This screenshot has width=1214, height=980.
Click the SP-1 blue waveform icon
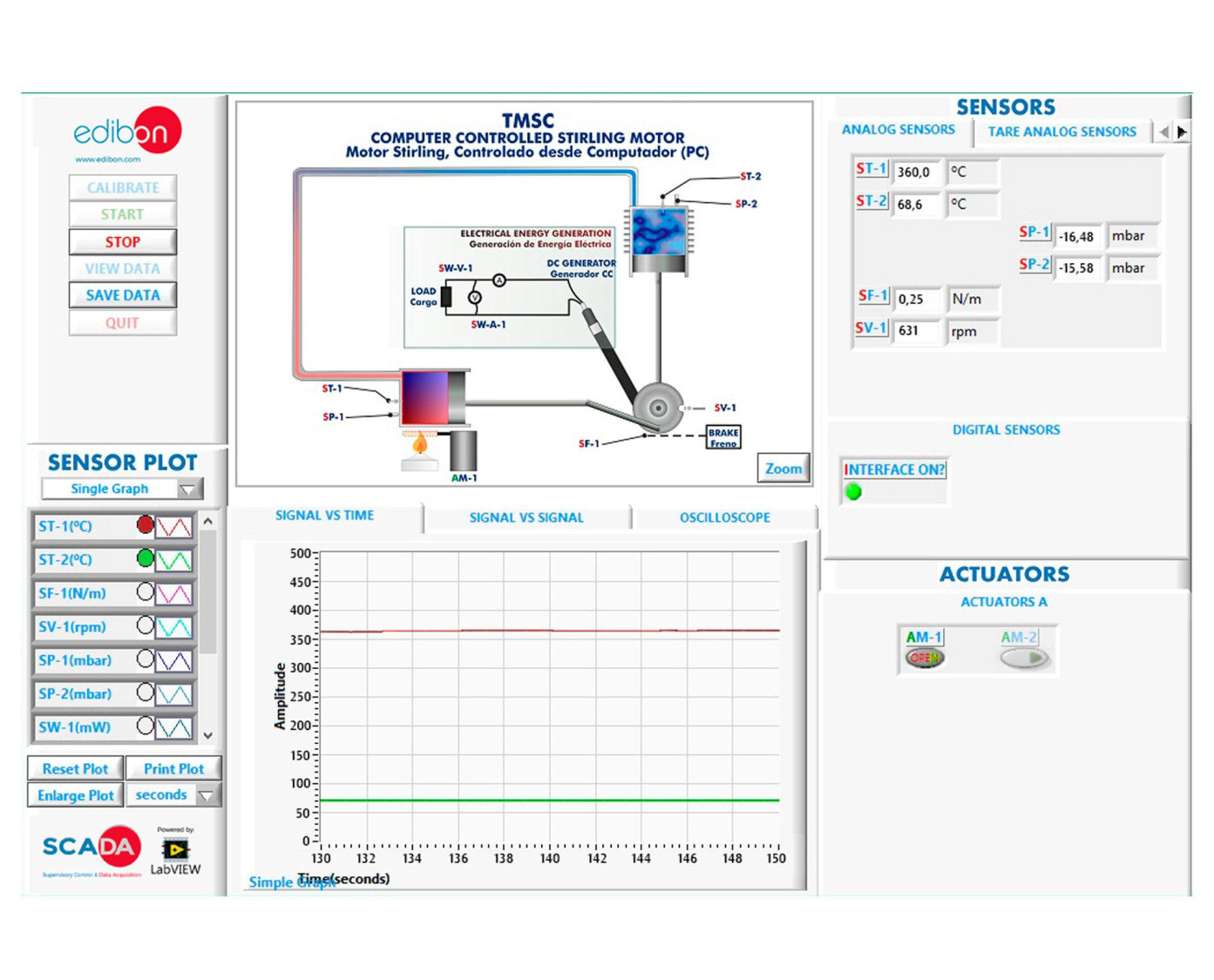click(173, 661)
